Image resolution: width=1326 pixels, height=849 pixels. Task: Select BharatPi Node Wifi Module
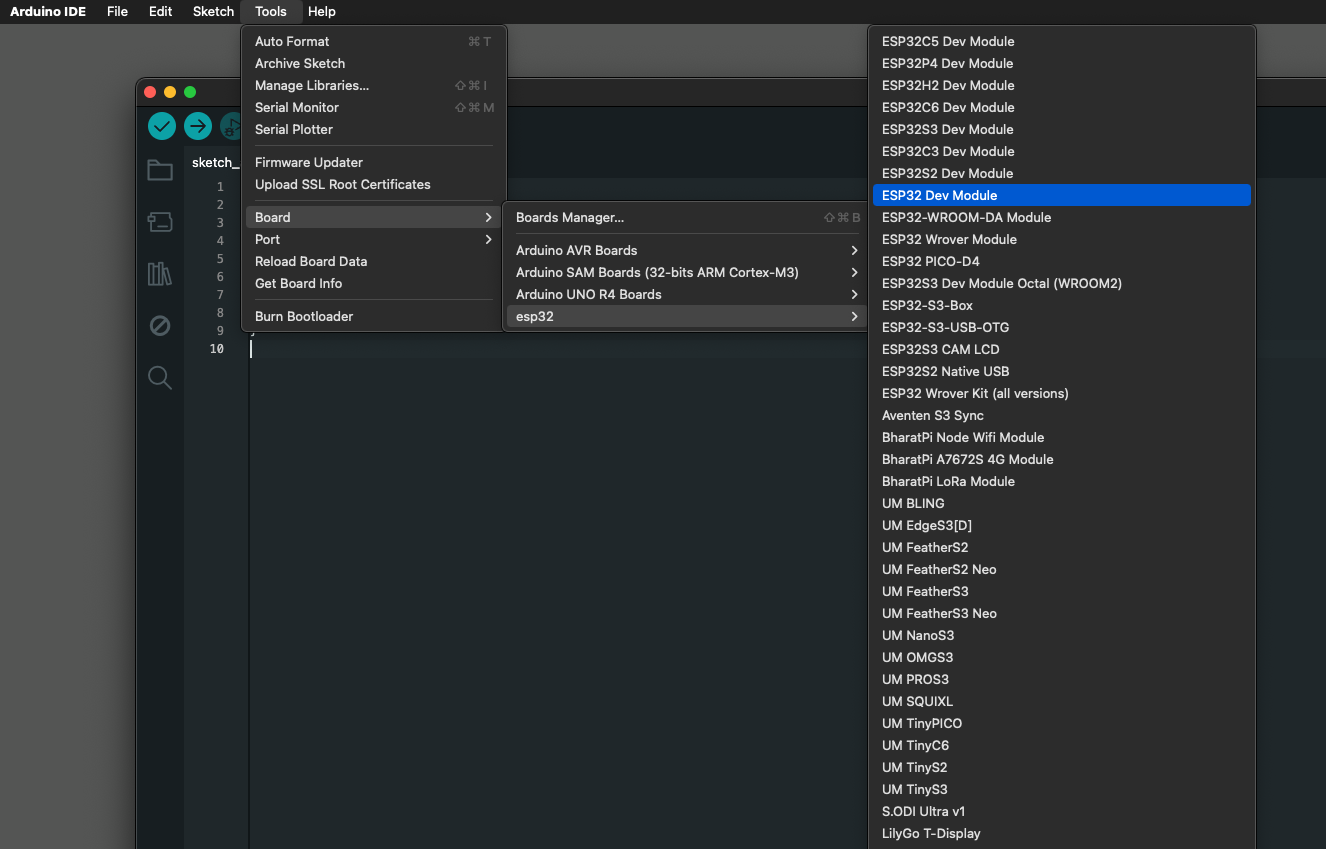[x=1062, y=437]
